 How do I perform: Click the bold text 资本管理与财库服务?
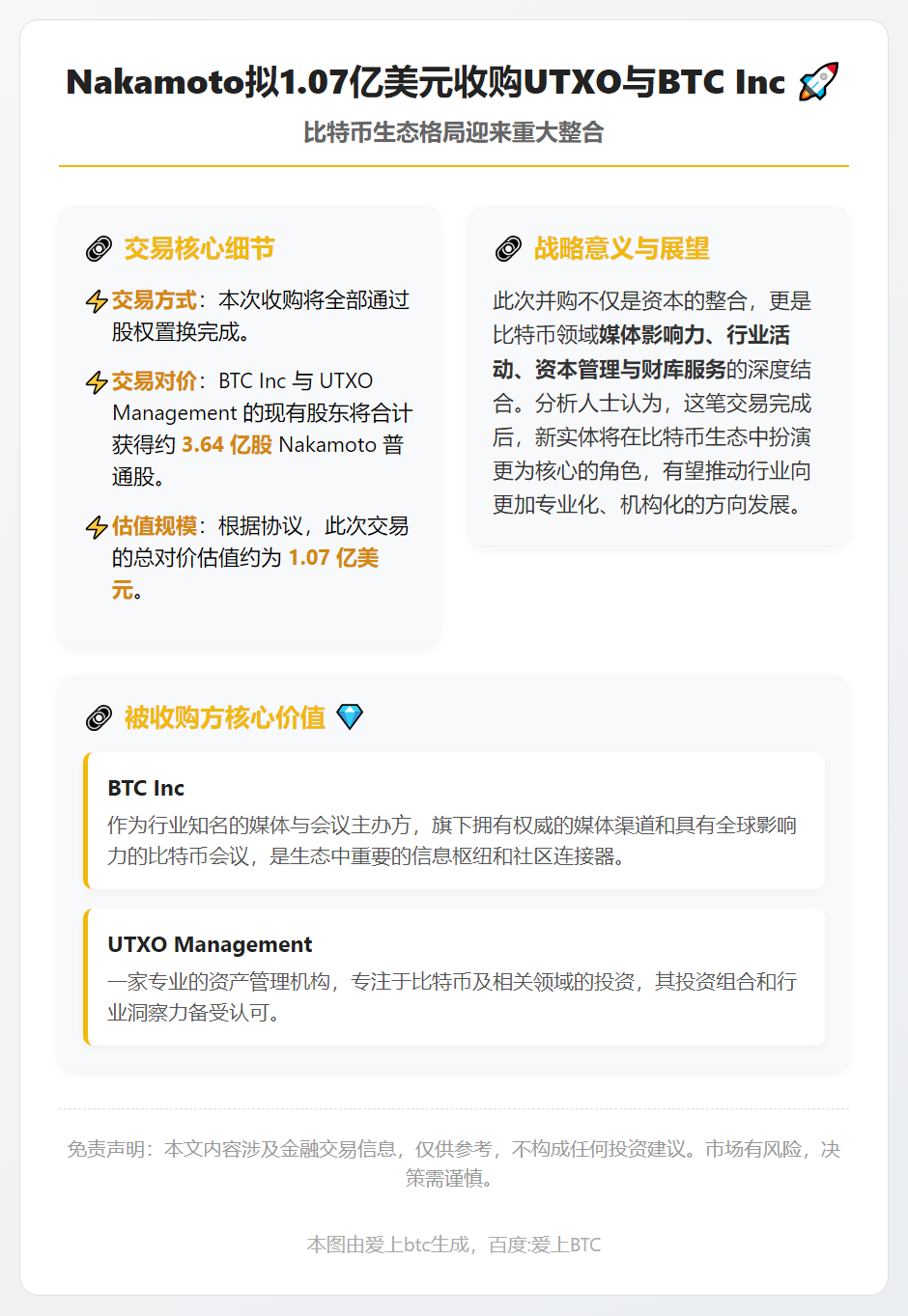[631, 370]
